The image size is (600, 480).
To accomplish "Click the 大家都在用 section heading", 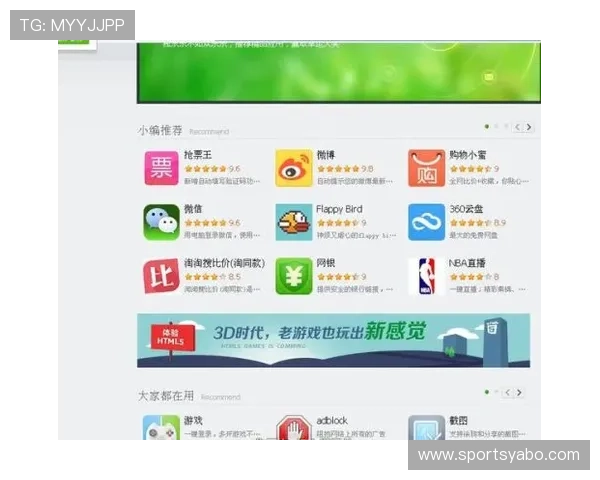I will [166, 396].
